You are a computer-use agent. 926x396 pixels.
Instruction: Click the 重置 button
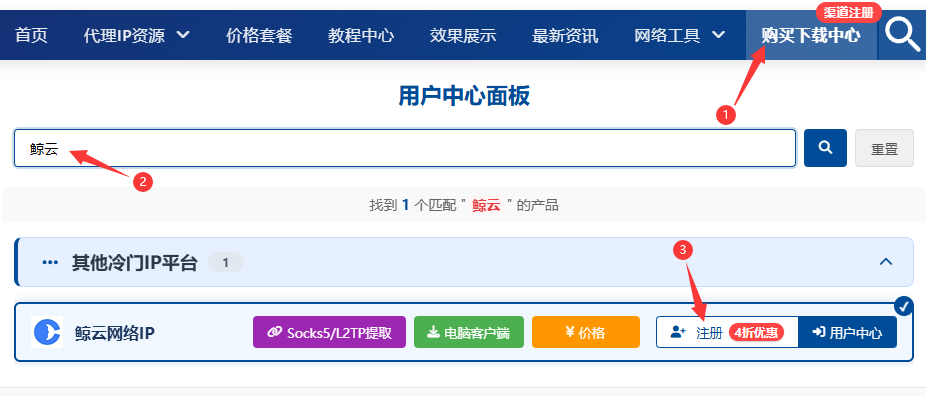884,148
